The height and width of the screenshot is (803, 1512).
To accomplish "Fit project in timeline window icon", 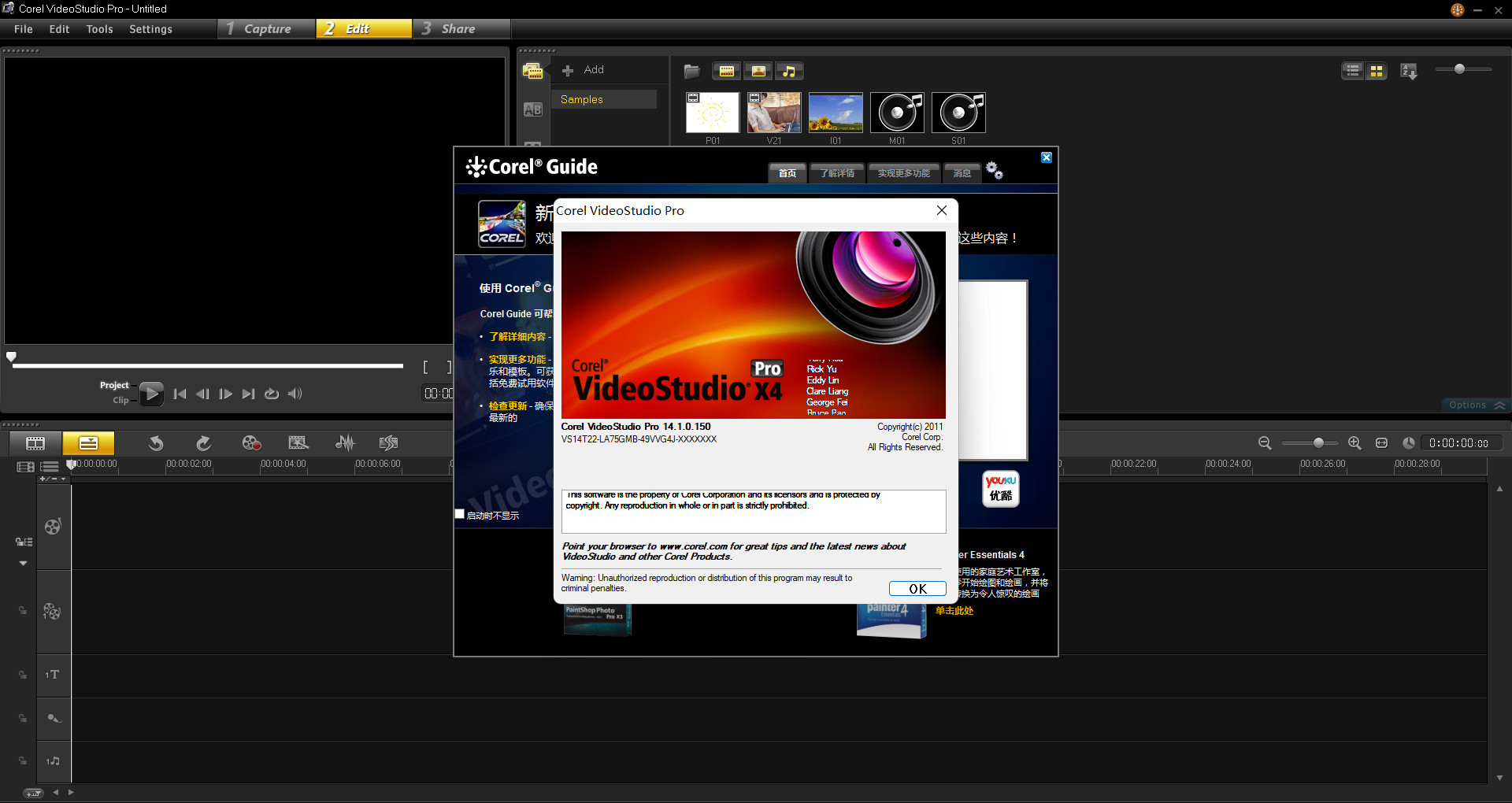I will 1381,442.
